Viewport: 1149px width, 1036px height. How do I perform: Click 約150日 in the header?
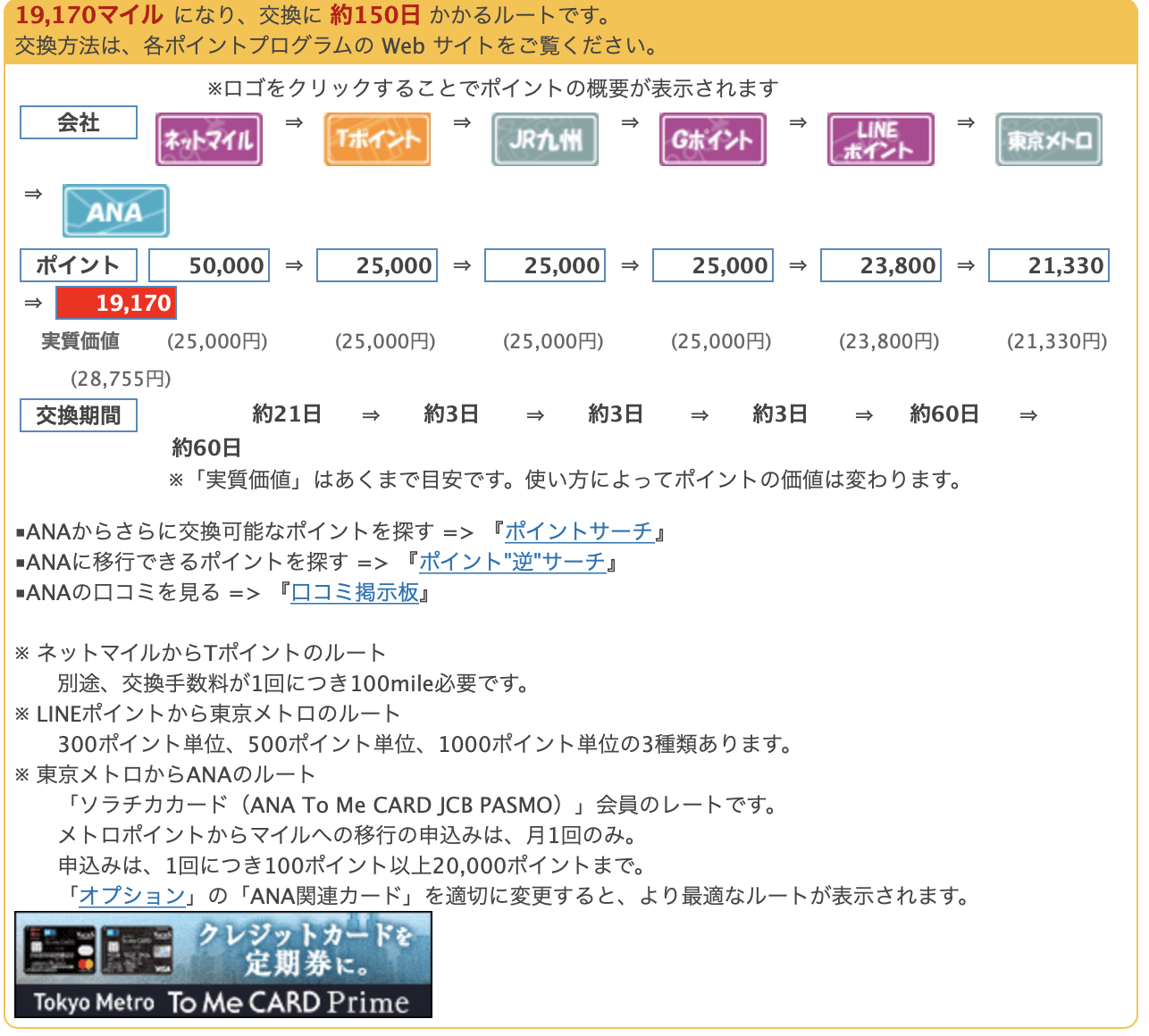click(374, 15)
